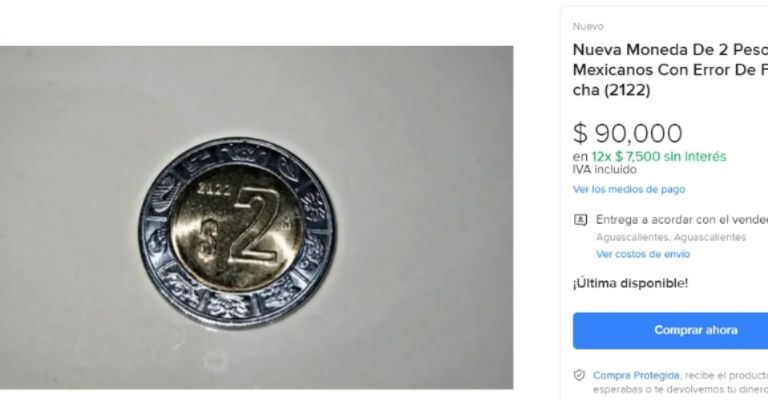
Task: Click the Nuevo condition label
Action: [588, 26]
